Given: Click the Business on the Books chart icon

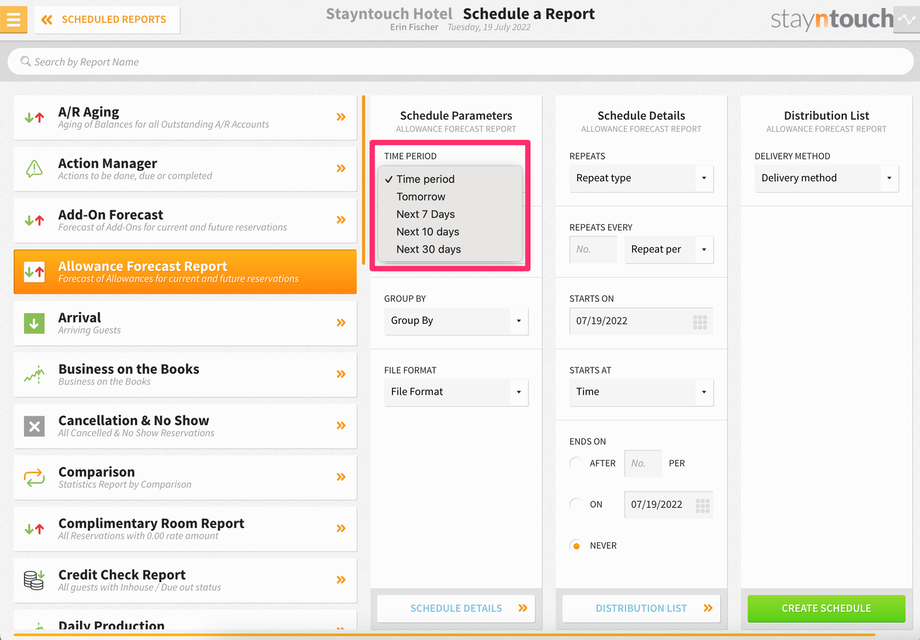Looking at the screenshot, I should click(x=34, y=374).
